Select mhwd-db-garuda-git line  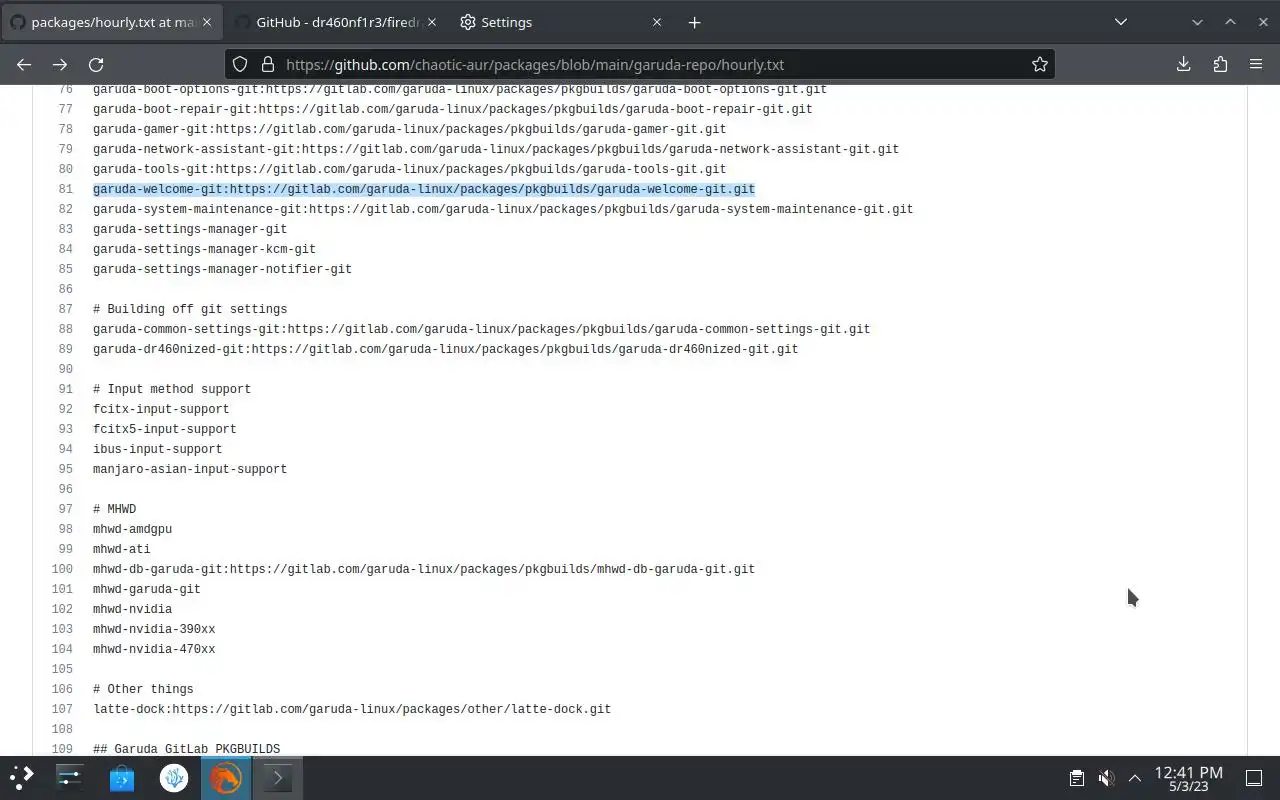(x=424, y=569)
